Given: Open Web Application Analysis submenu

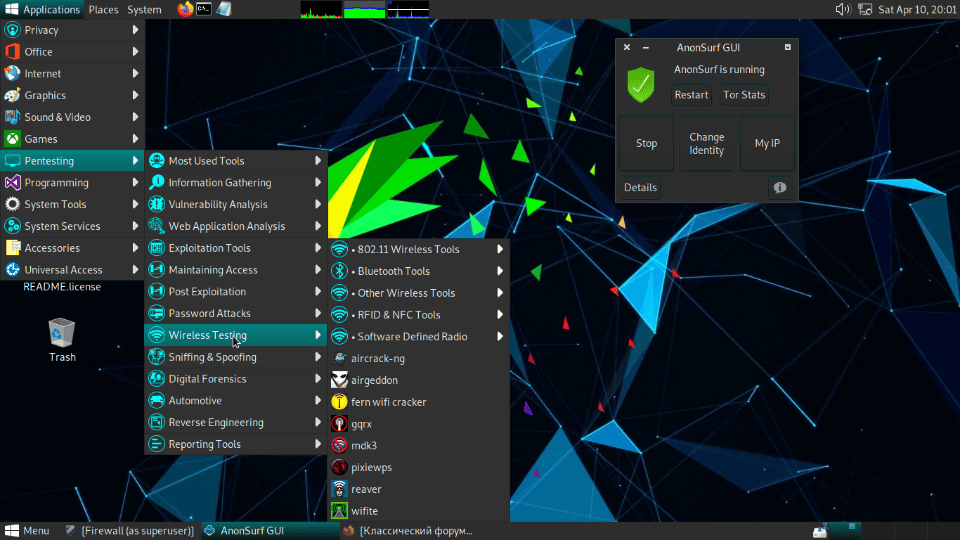Looking at the screenshot, I should click(235, 226).
